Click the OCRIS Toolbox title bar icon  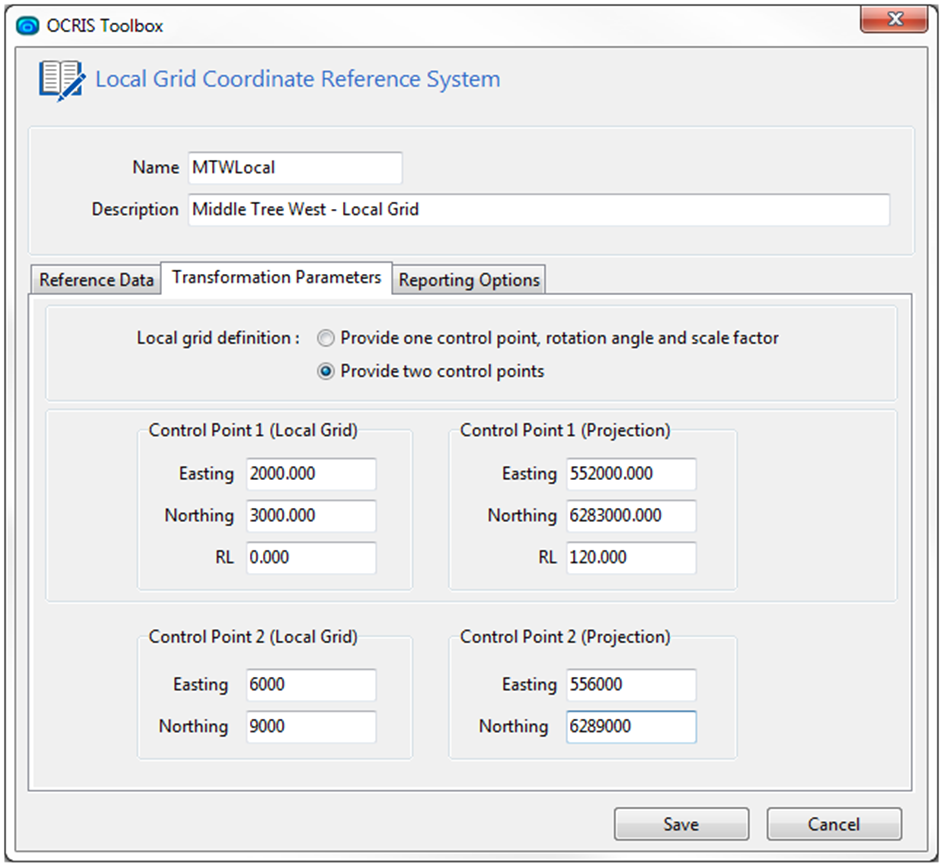point(28,26)
